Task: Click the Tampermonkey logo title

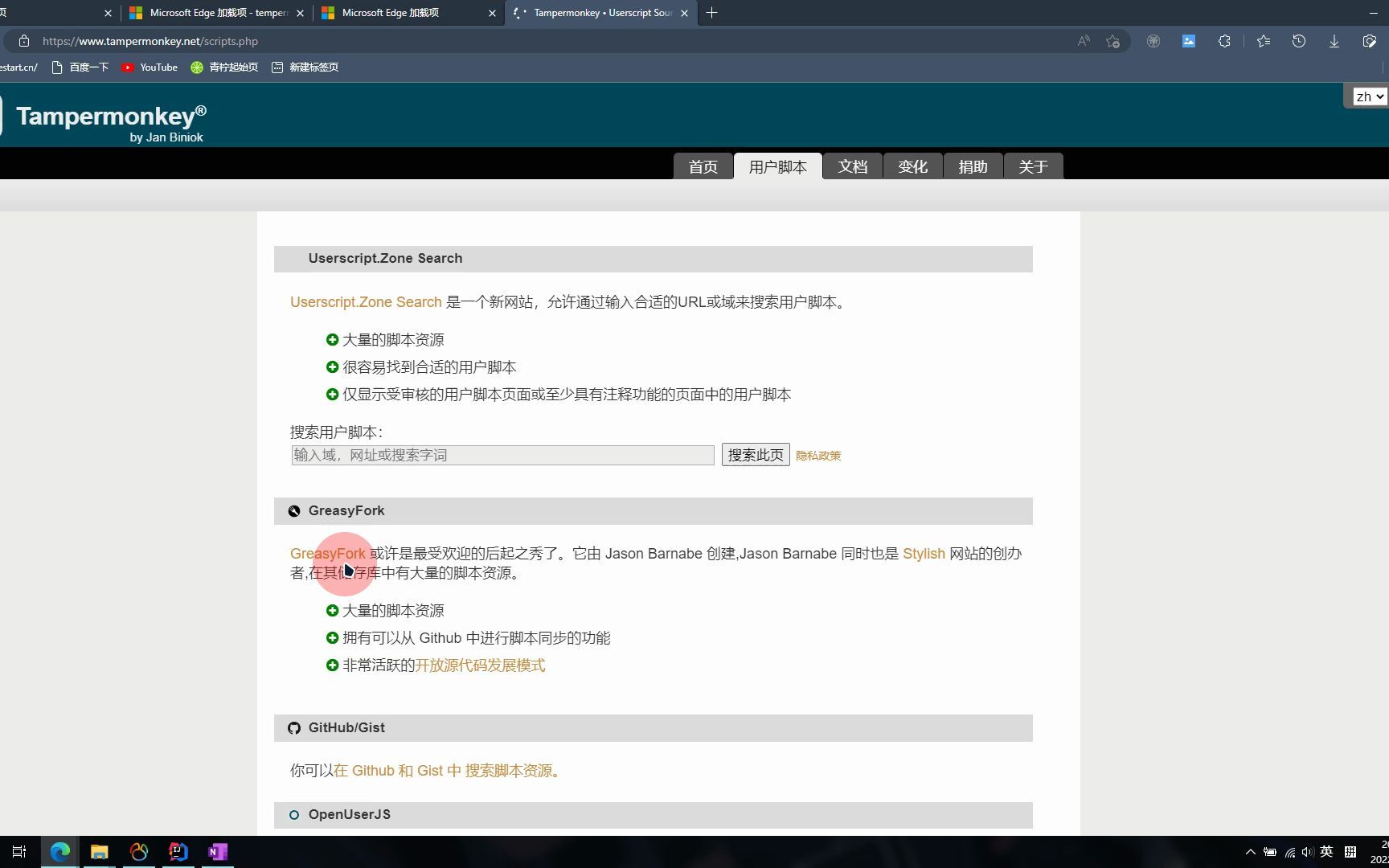Action: pos(111,117)
